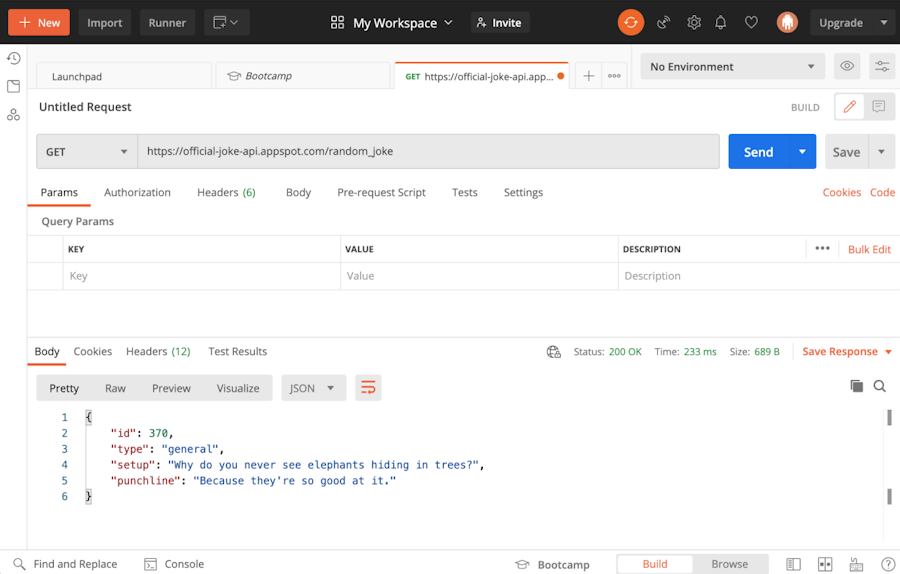Open the comments icon beside pencil
Image resolution: width=900 pixels, height=574 pixels.
tap(879, 106)
